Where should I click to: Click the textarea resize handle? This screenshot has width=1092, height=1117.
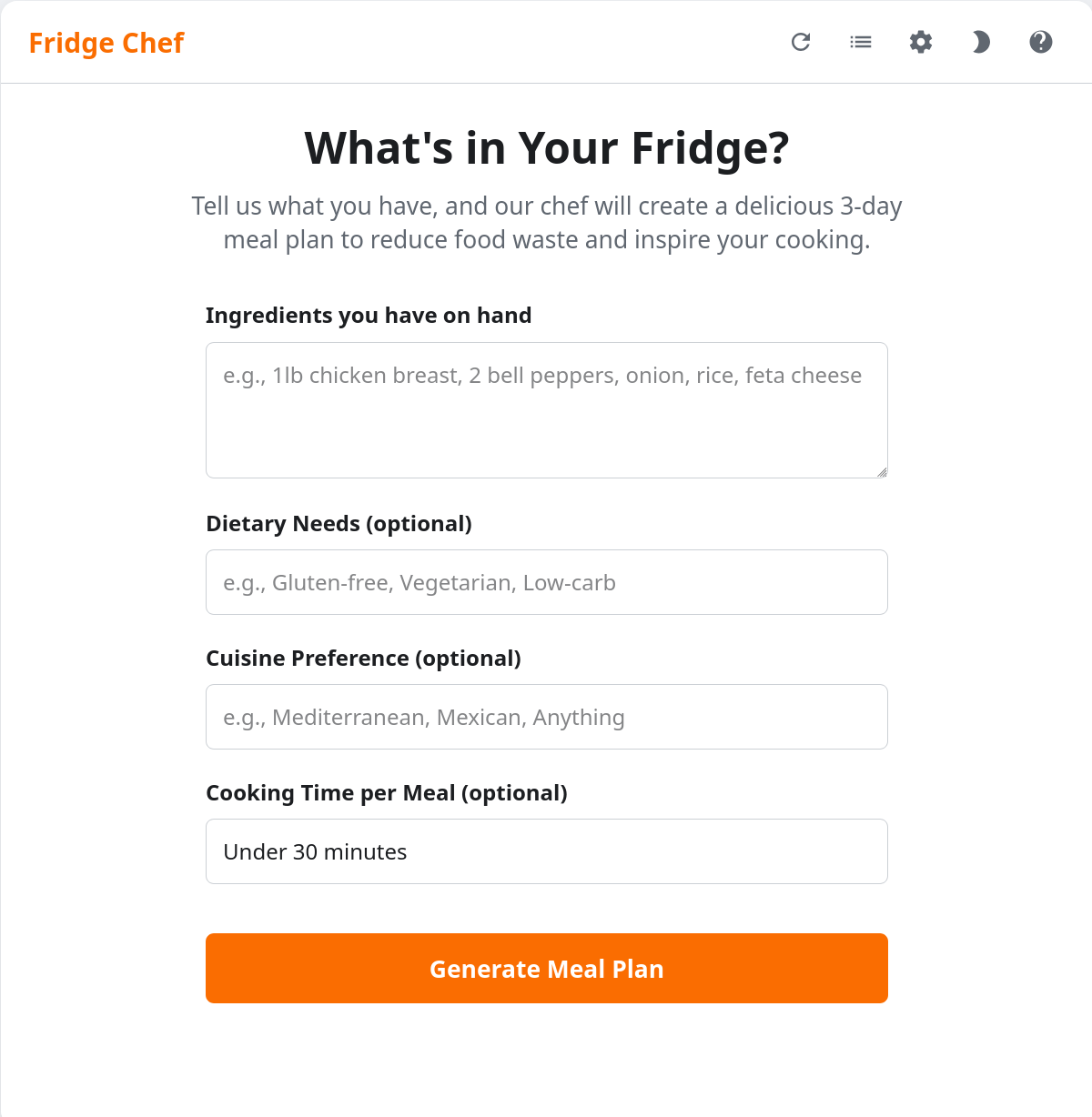point(881,471)
